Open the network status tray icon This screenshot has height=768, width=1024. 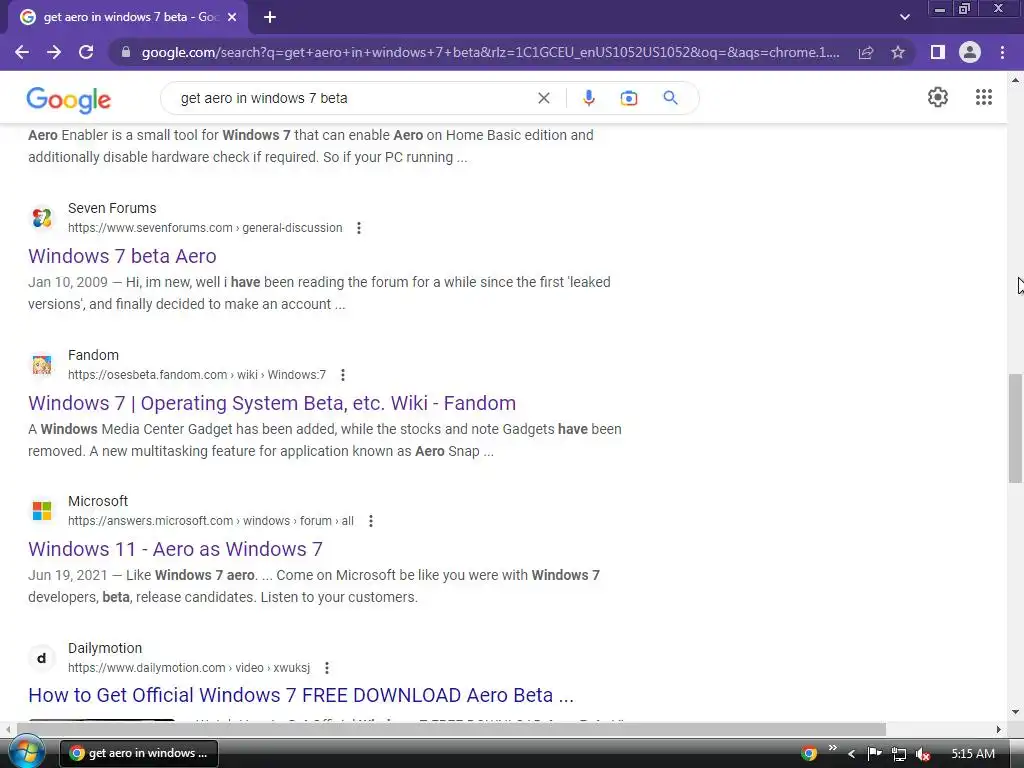(x=899, y=754)
